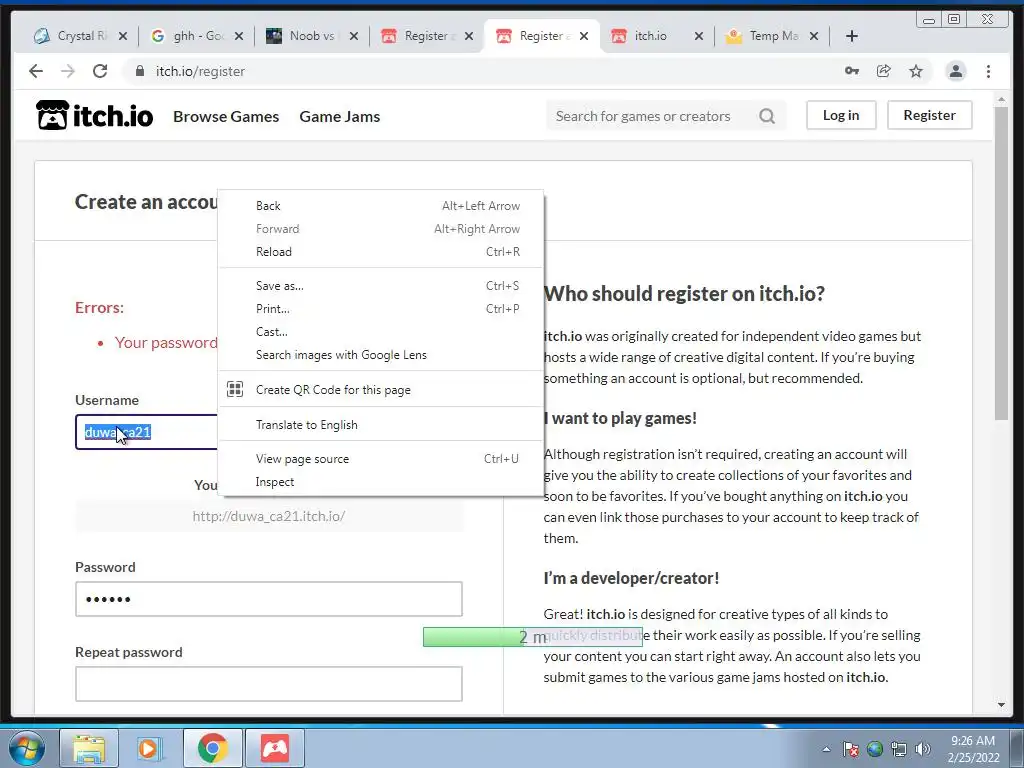Close the ghh Google tab
The width and height of the screenshot is (1024, 768).
(x=239, y=36)
